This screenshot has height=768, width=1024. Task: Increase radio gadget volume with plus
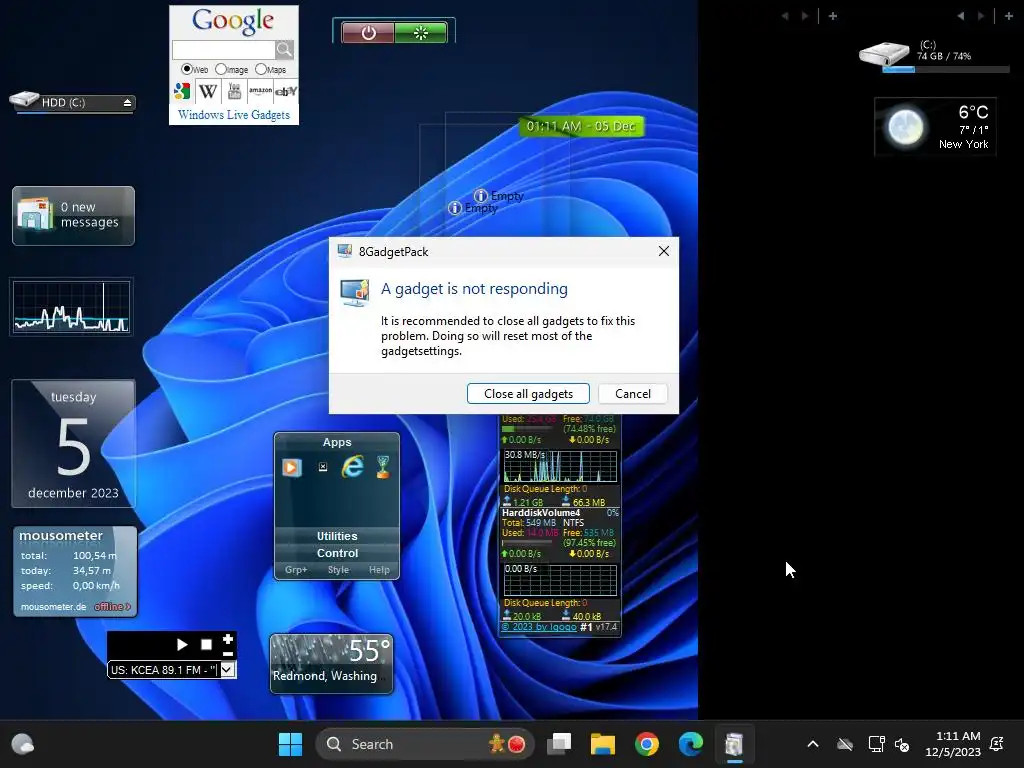[228, 639]
